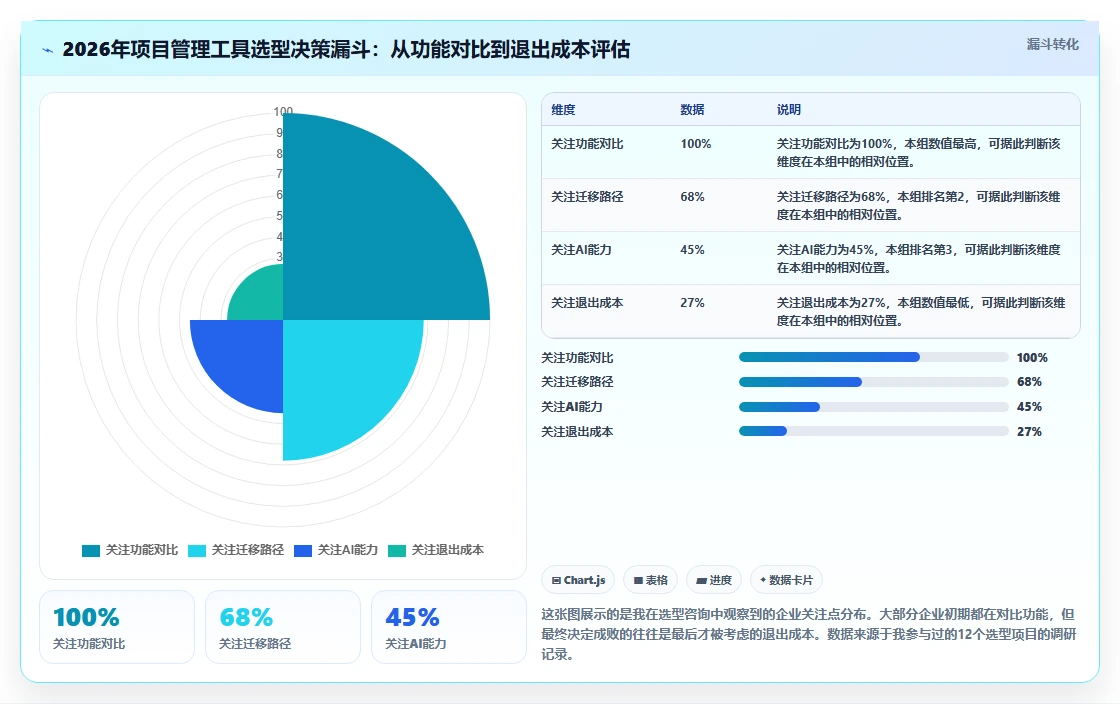Click the 100% 关注功能对比 progress bar
Screen dimensions: 1120x704
[873, 357]
